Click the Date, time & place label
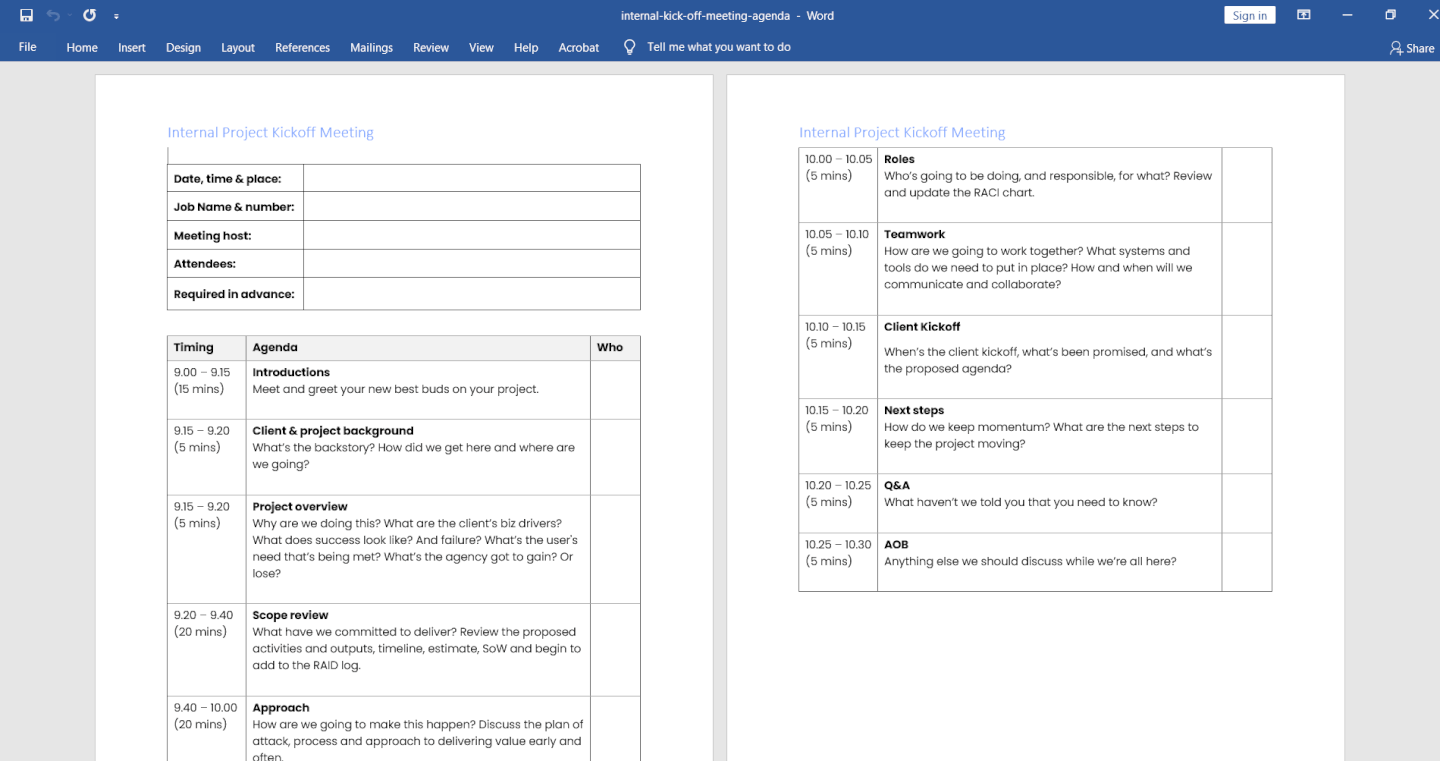Viewport: 1440px width, 761px height. (227, 179)
